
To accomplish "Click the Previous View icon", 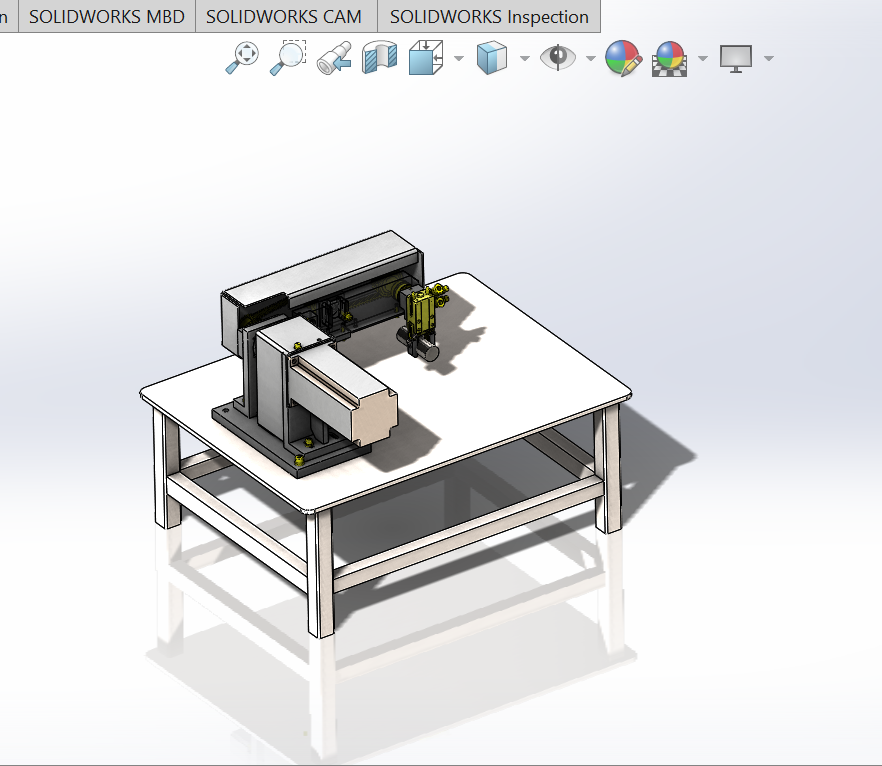I will point(334,58).
